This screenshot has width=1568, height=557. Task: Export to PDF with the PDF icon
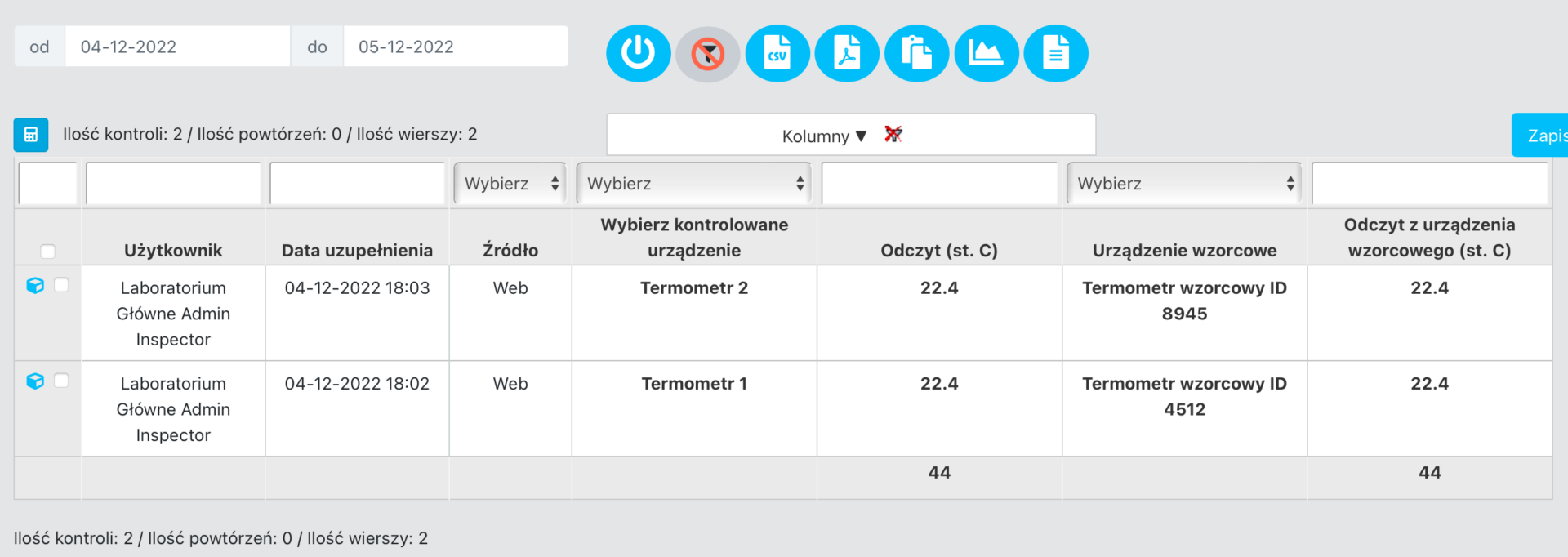[x=847, y=54]
